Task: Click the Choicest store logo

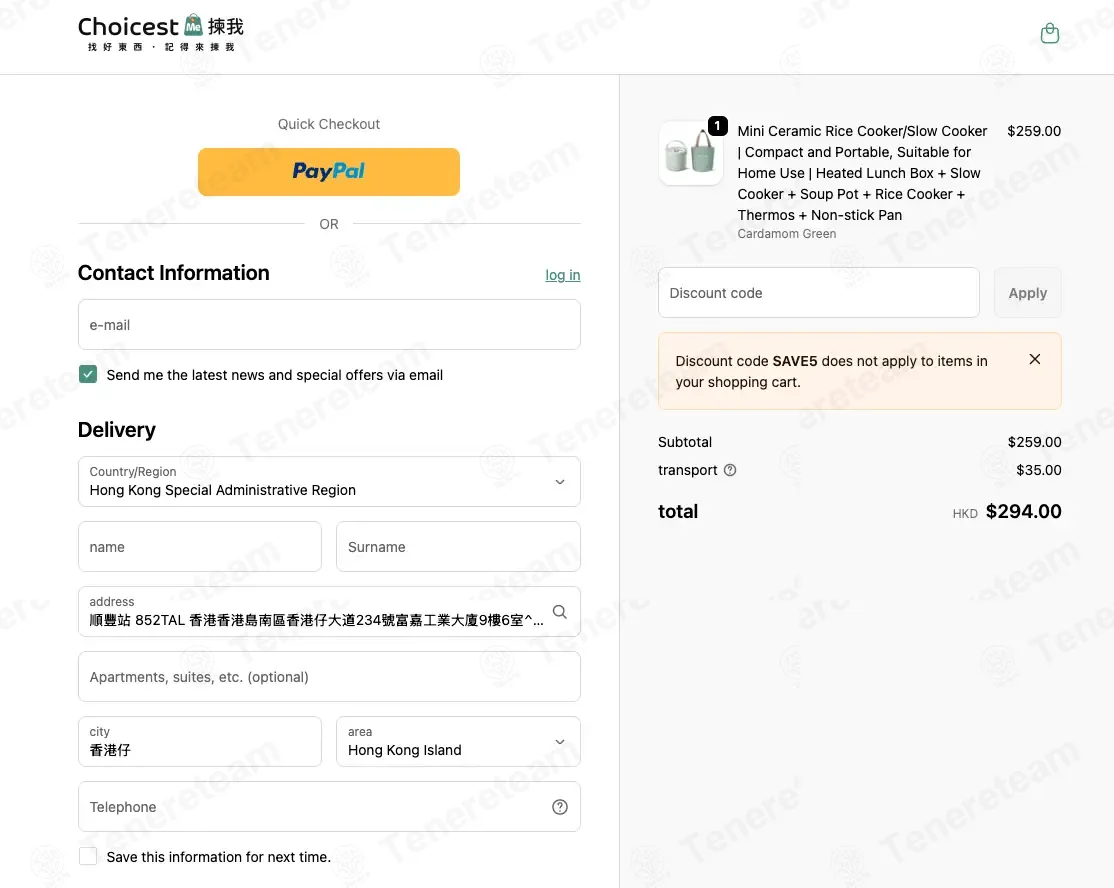Action: click(x=161, y=33)
